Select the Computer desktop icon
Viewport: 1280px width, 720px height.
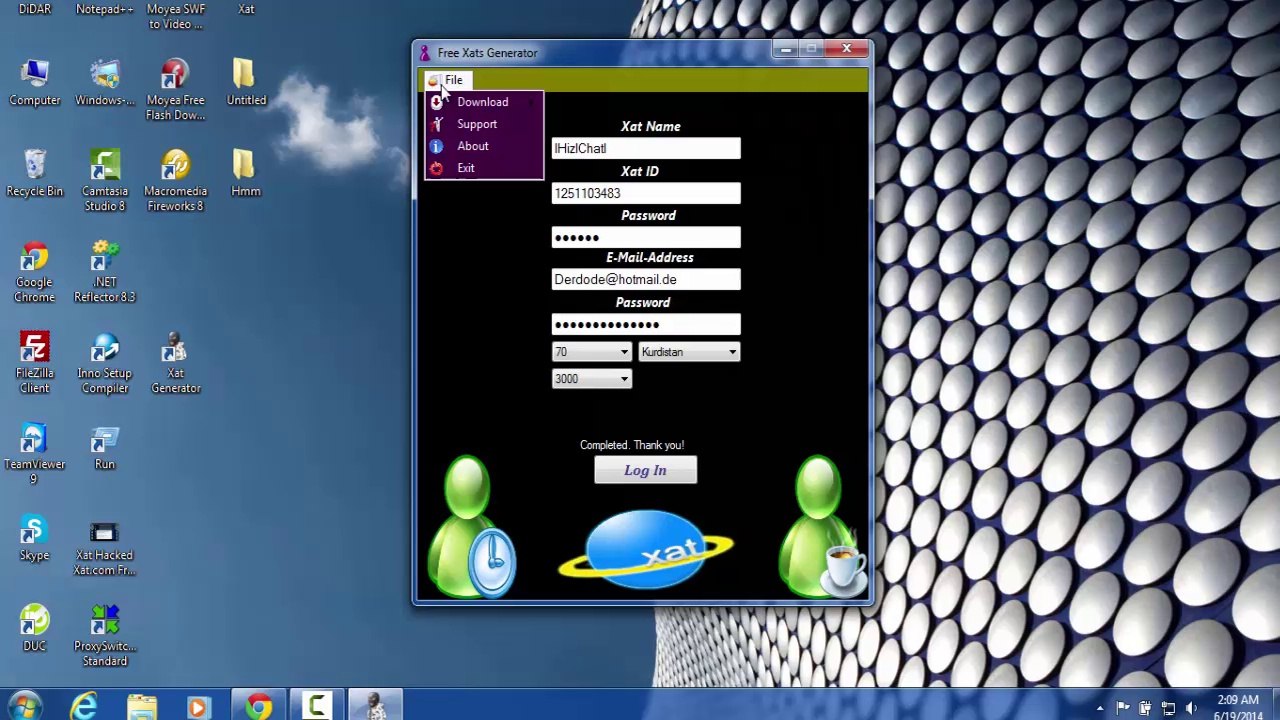35,83
